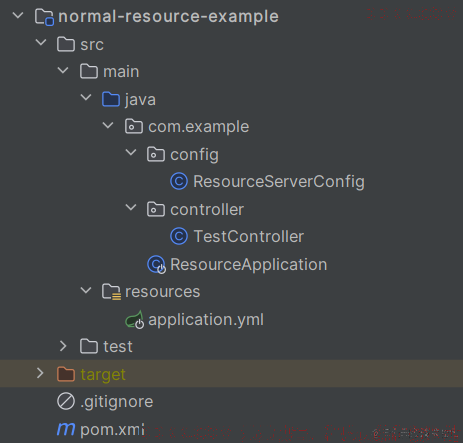Open the application.yml file

tap(206, 320)
